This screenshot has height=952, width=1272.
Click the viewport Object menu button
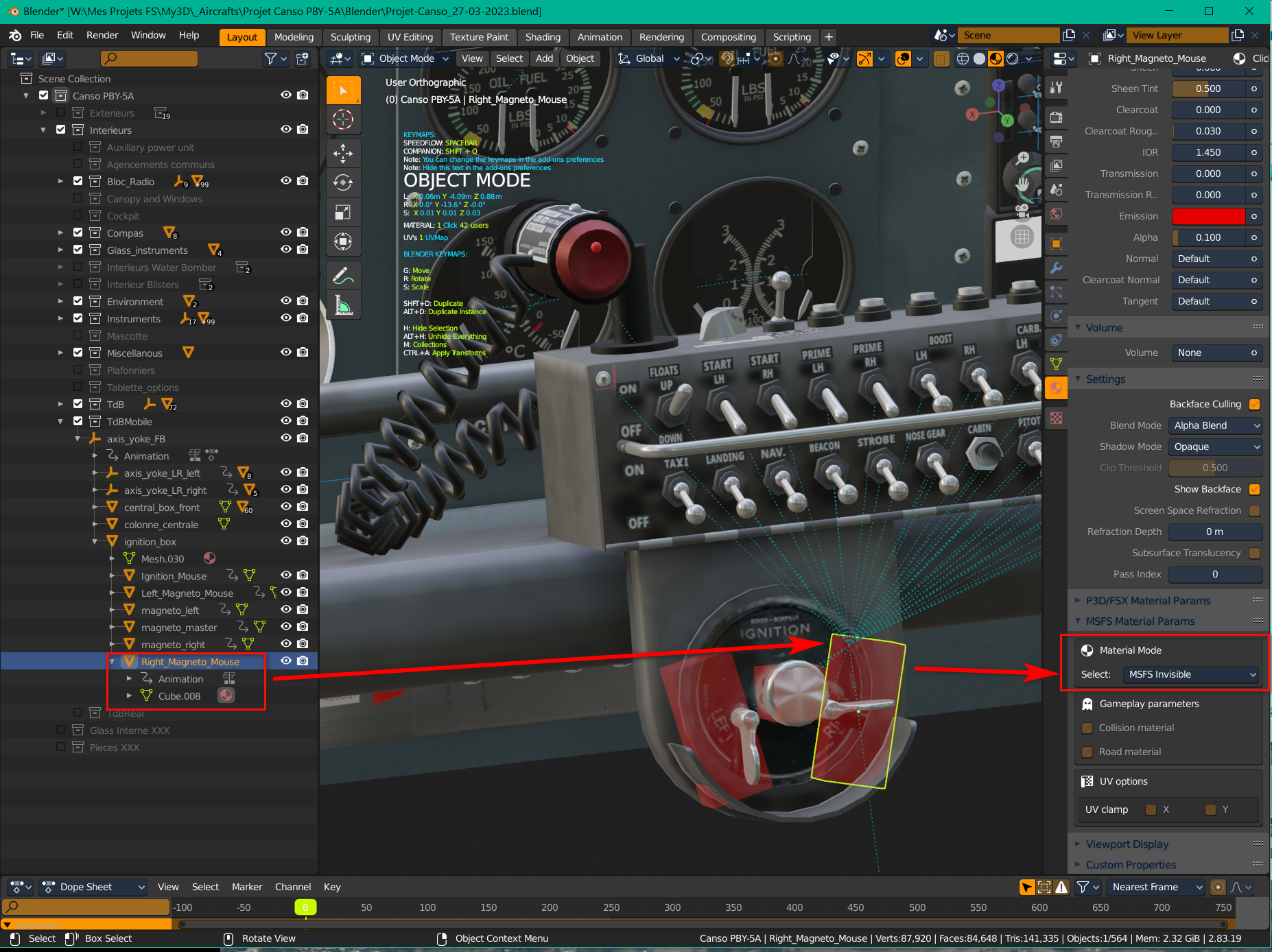click(x=580, y=59)
